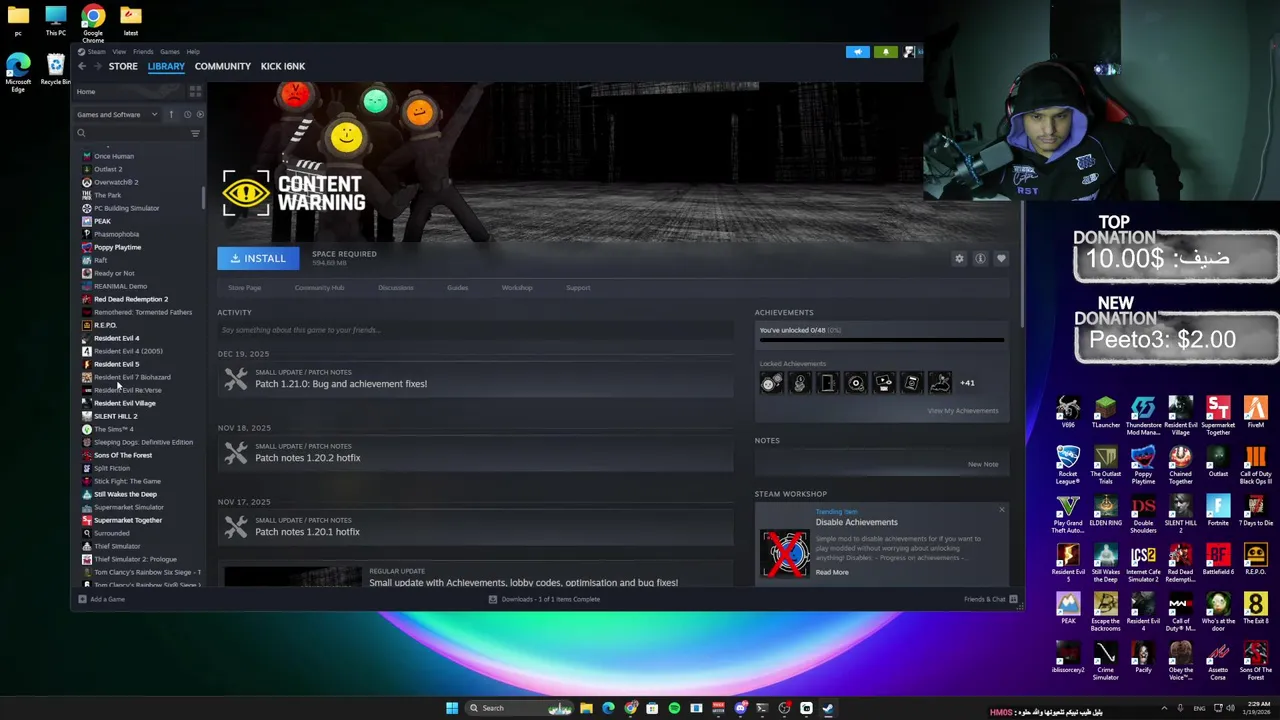Open the Support link
The height and width of the screenshot is (720, 1280).
(x=578, y=288)
